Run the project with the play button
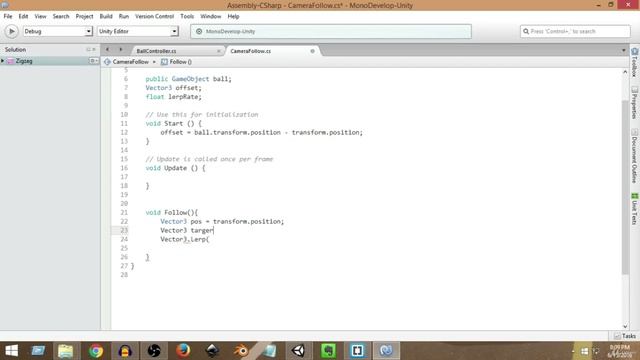This screenshot has width=640, height=360. (11, 31)
